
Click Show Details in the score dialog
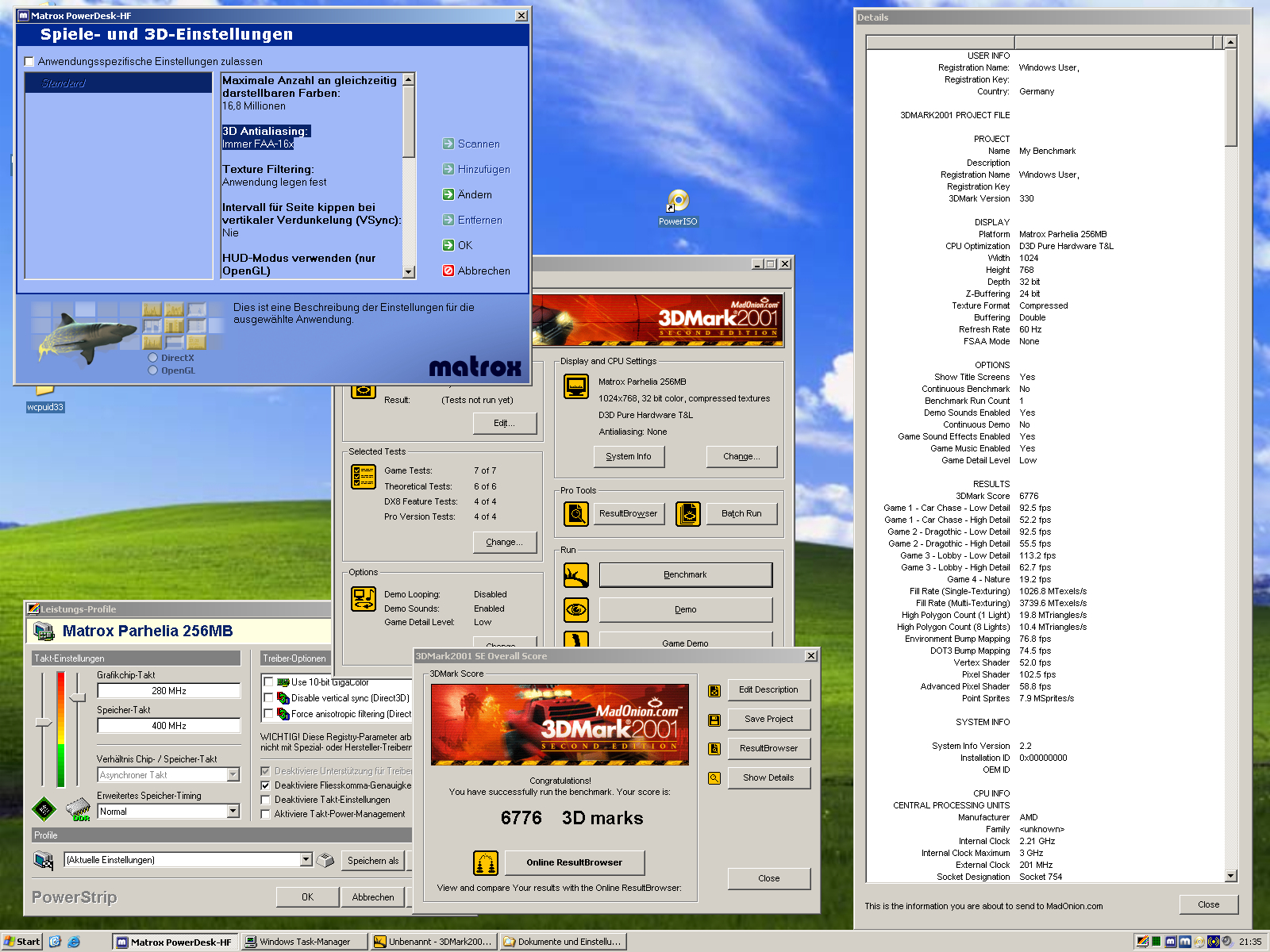pyautogui.click(x=768, y=778)
